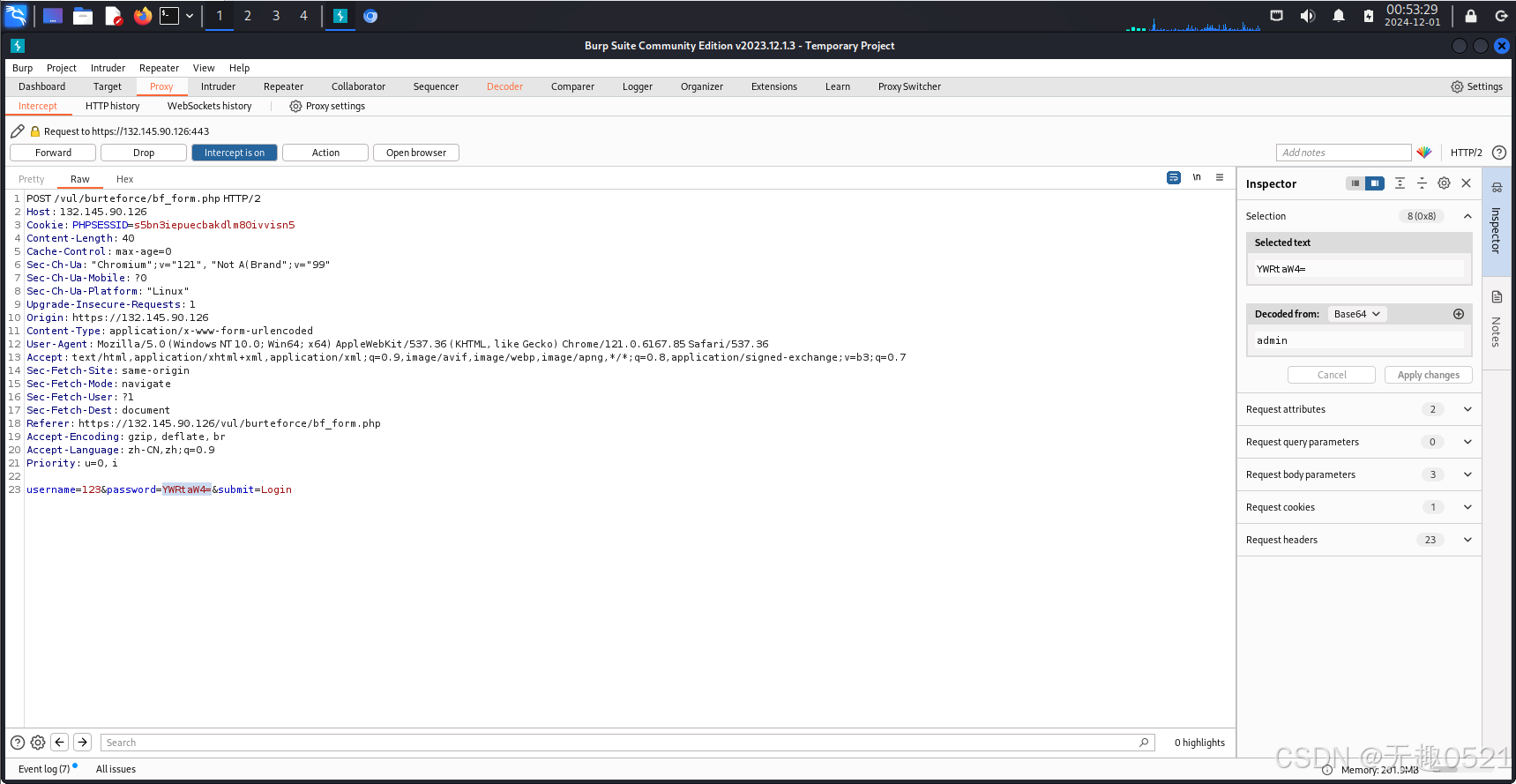Select the Pretty view tab
The image size is (1516, 784).
(x=32, y=179)
